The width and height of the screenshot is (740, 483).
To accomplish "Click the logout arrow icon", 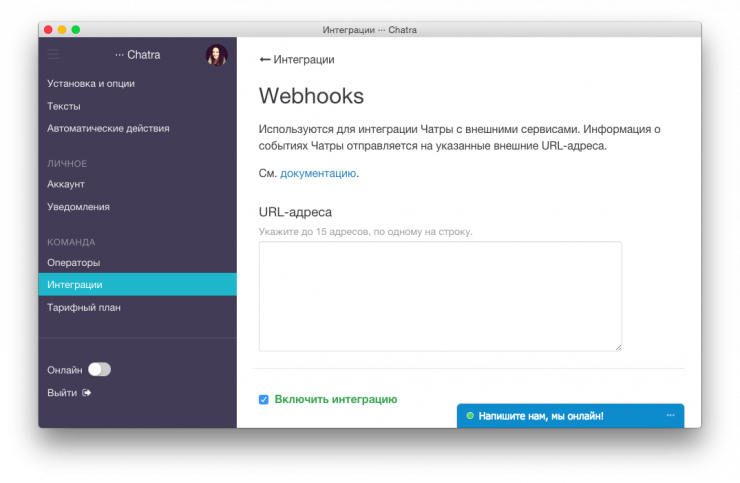I will click(x=87, y=393).
